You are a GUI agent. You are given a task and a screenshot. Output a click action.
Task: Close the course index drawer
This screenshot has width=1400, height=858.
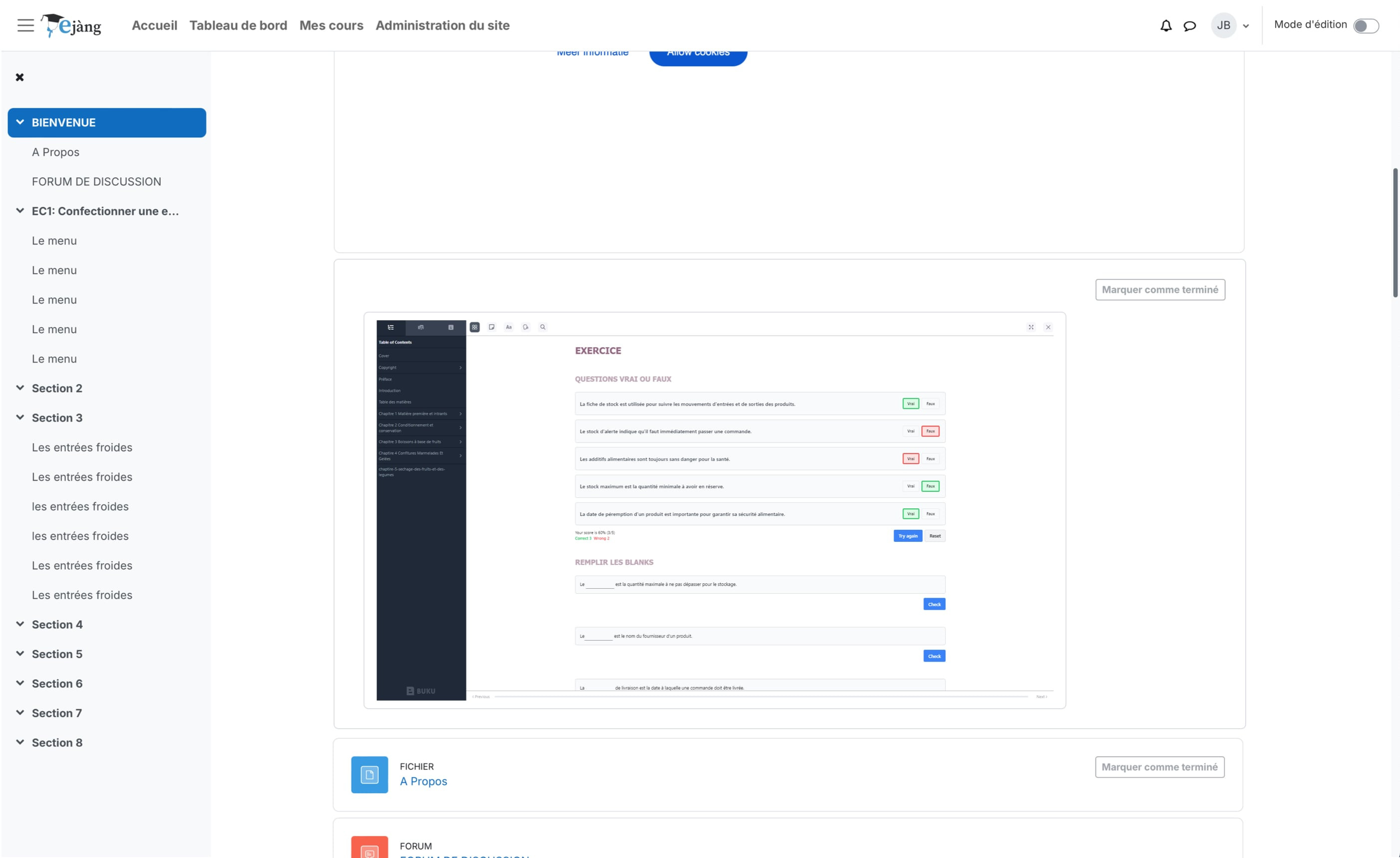click(20, 77)
